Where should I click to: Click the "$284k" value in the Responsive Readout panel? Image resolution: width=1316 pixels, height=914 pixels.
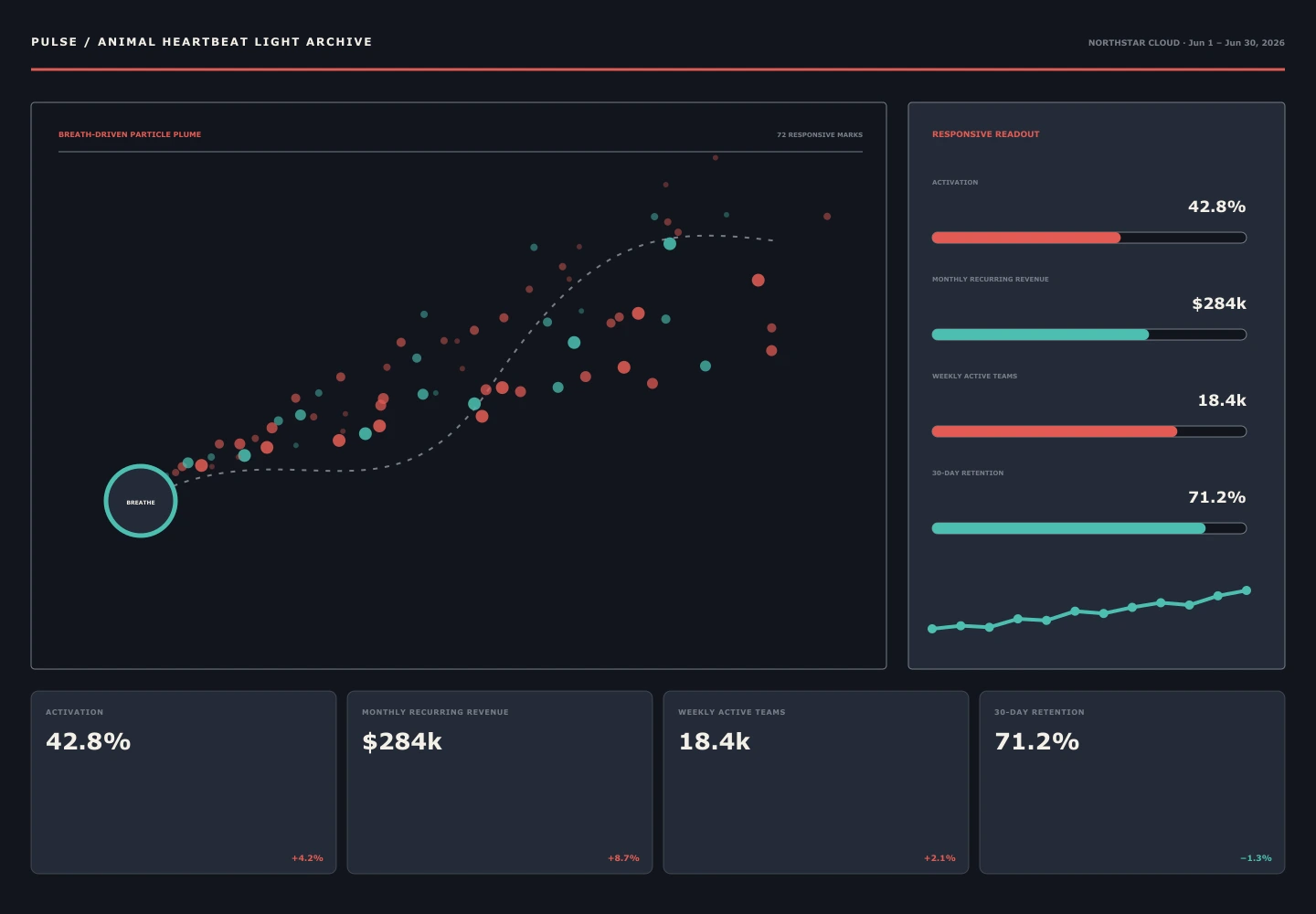pyautogui.click(x=1219, y=303)
